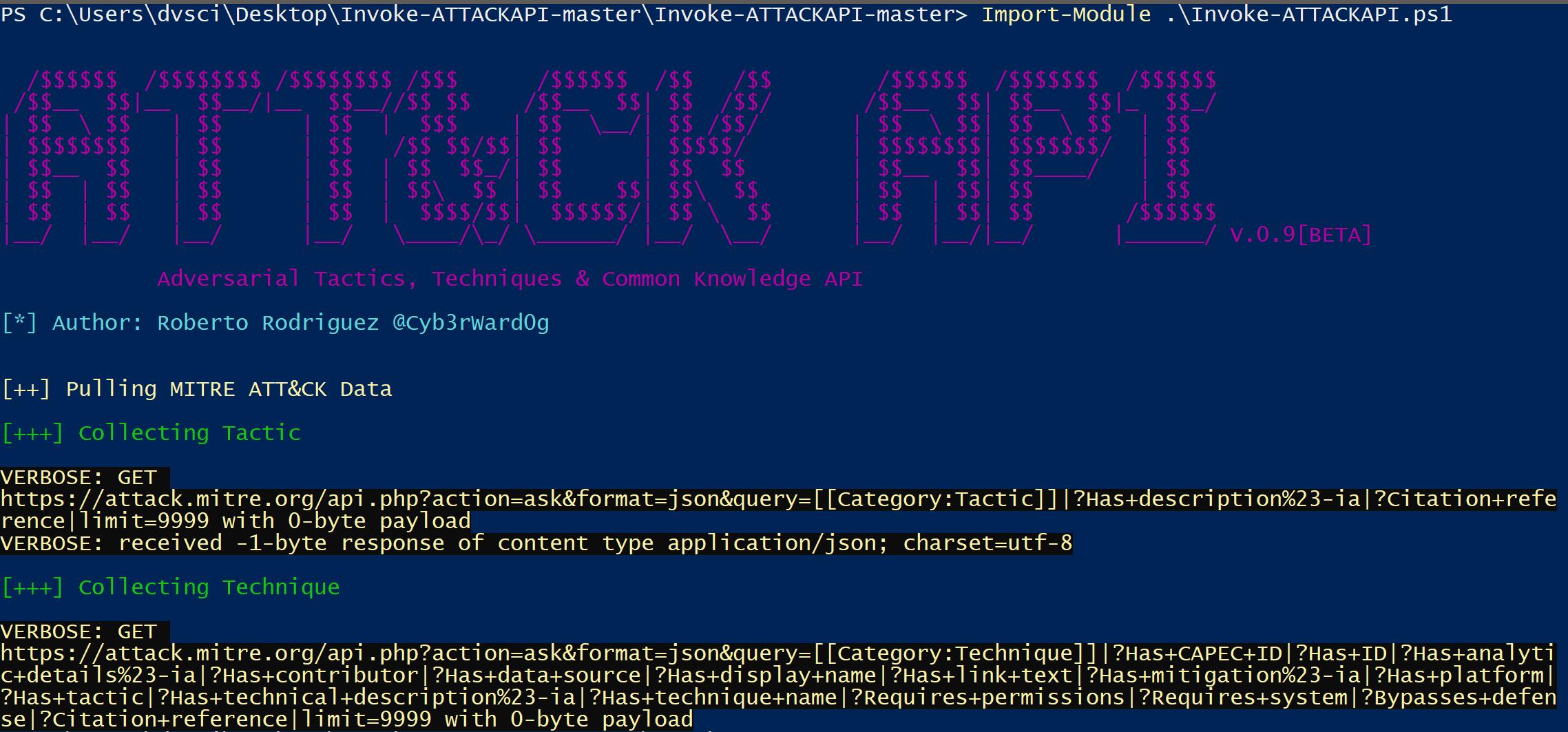Click the Category:Technique query URL line

(x=778, y=653)
